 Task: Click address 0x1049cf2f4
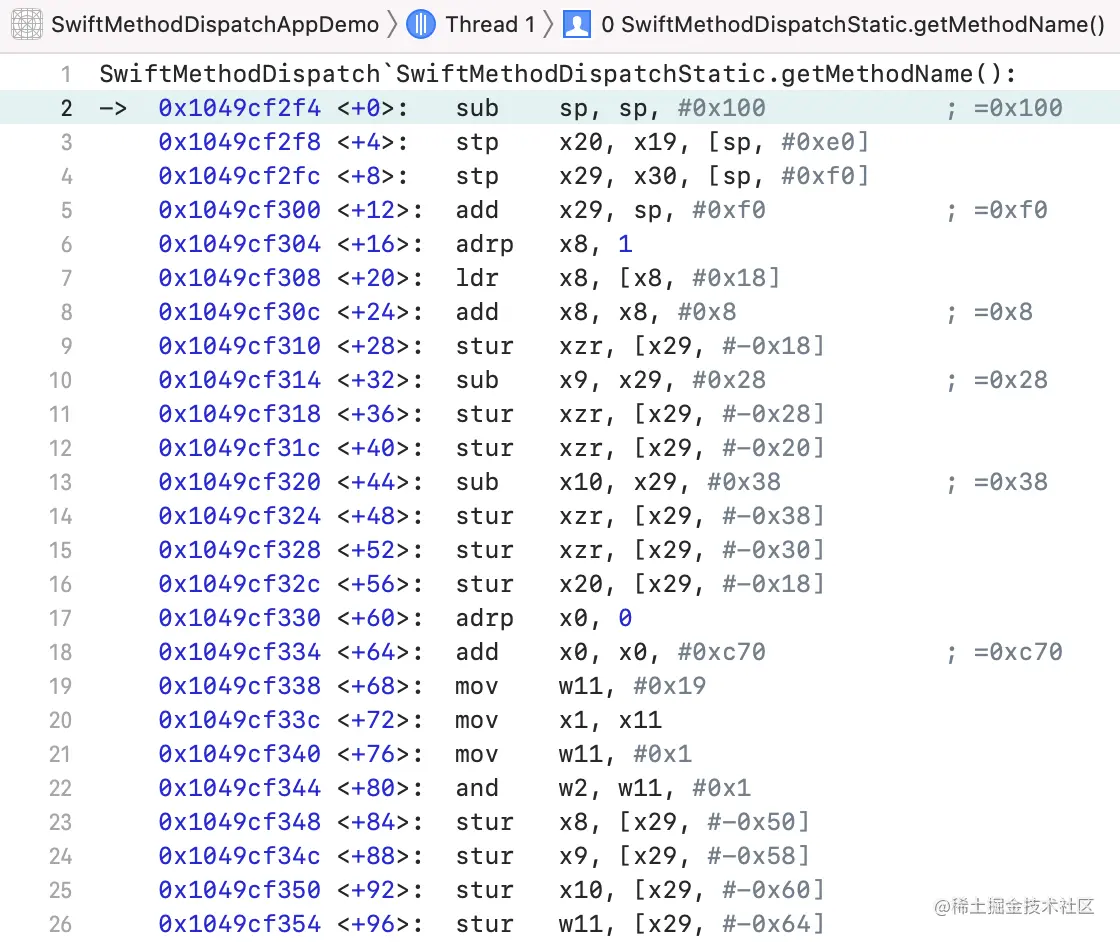click(x=239, y=109)
